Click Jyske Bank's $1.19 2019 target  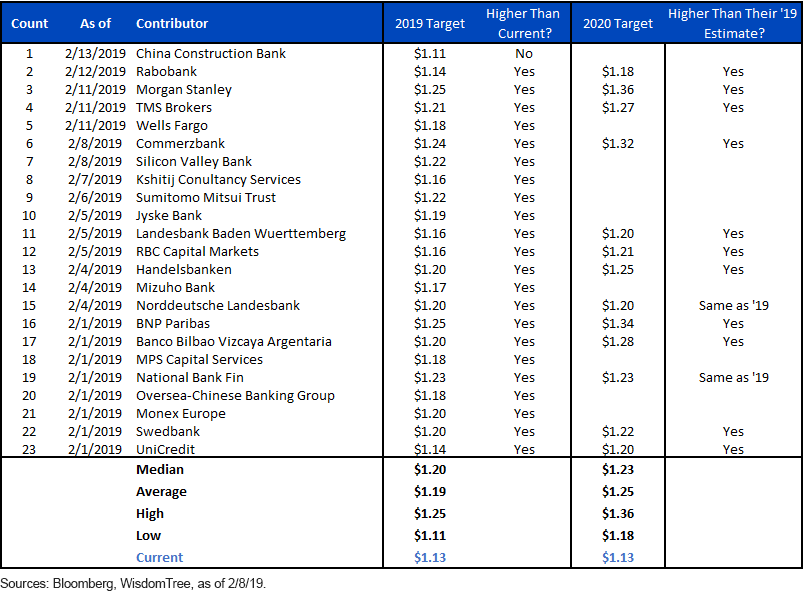coord(430,215)
